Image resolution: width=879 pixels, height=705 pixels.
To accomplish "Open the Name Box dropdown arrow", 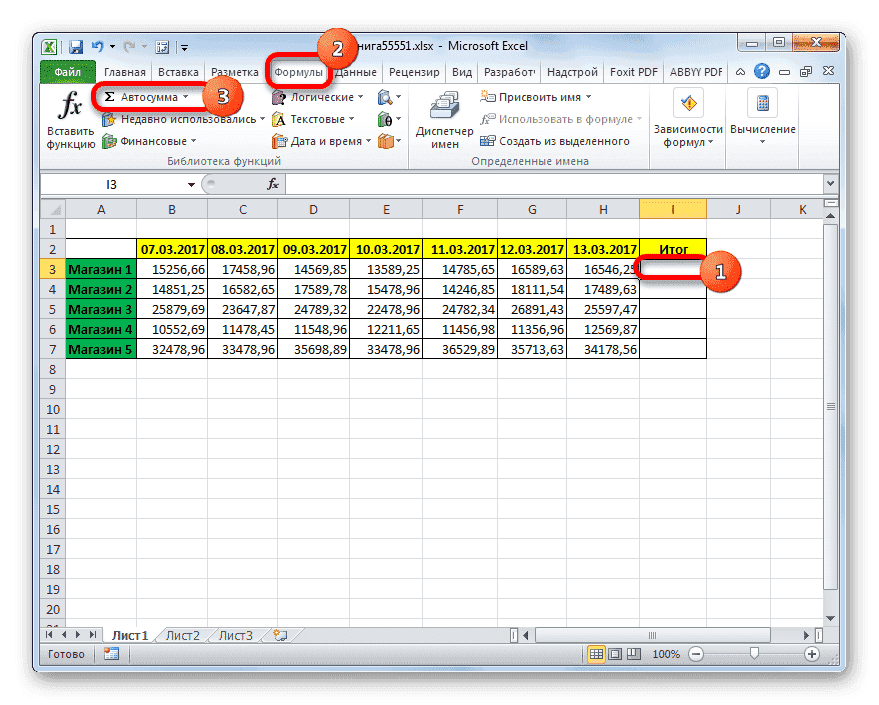I will coord(191,186).
